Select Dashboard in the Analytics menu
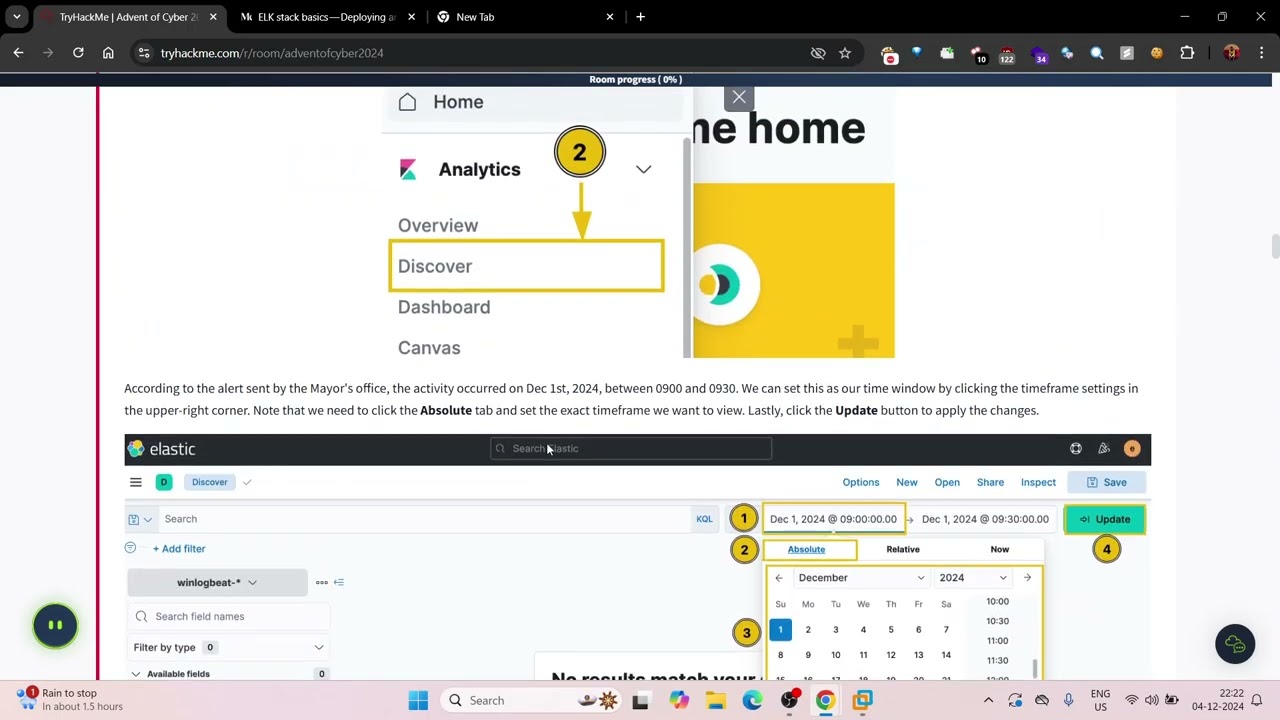 pos(444,307)
